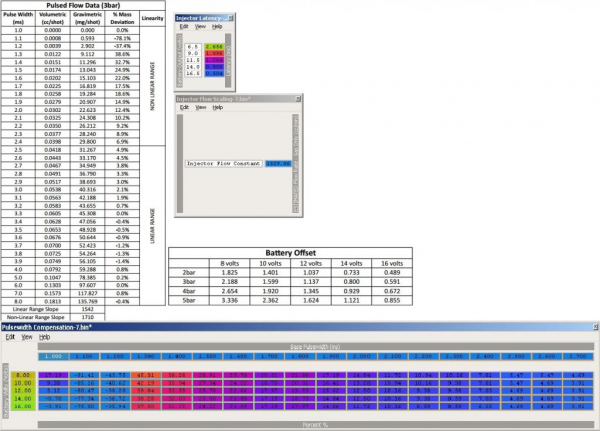Open Help menu in Injector Flow Scaling window

coord(217,108)
